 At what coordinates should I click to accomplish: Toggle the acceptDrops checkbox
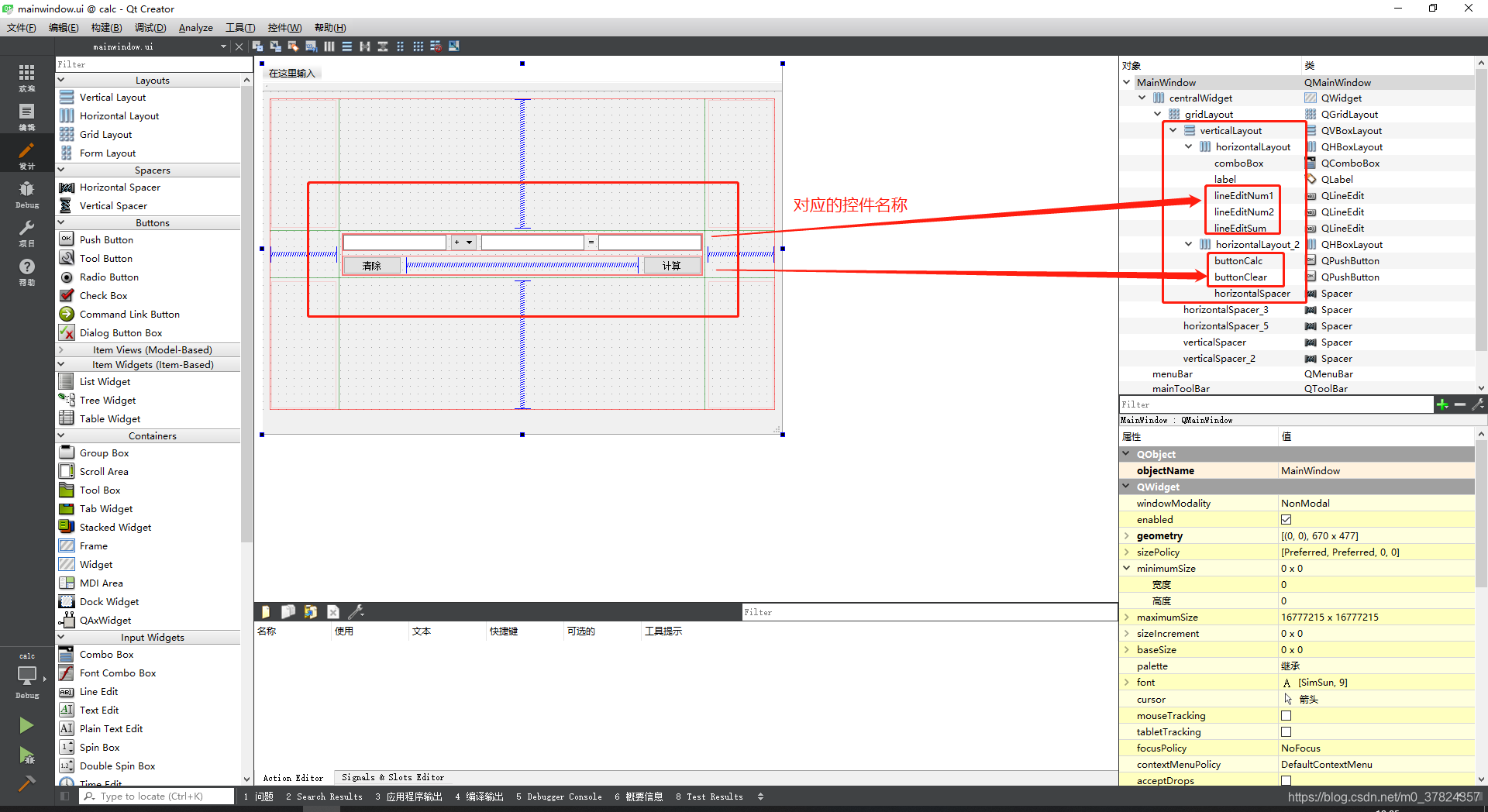coord(1286,781)
